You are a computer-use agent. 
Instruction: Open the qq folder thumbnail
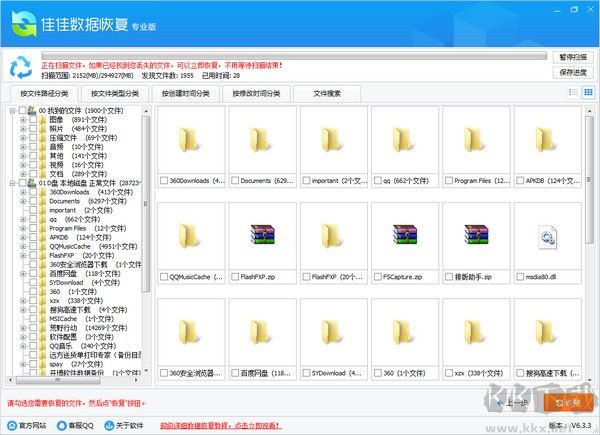coord(405,140)
